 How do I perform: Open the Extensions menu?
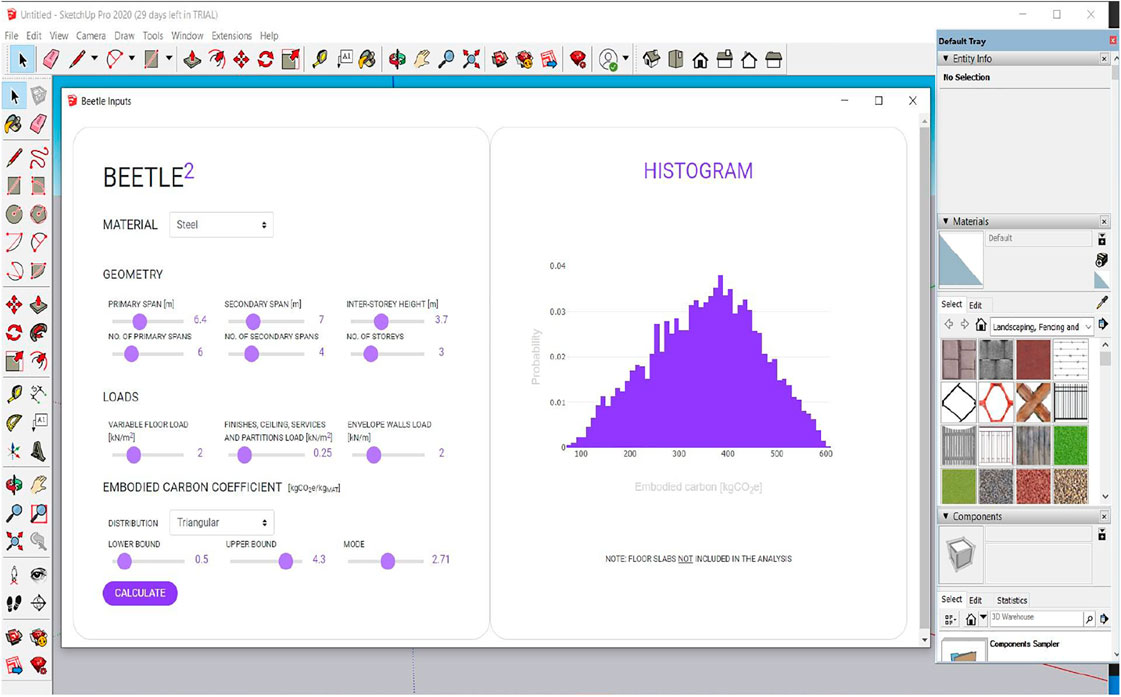click(232, 36)
